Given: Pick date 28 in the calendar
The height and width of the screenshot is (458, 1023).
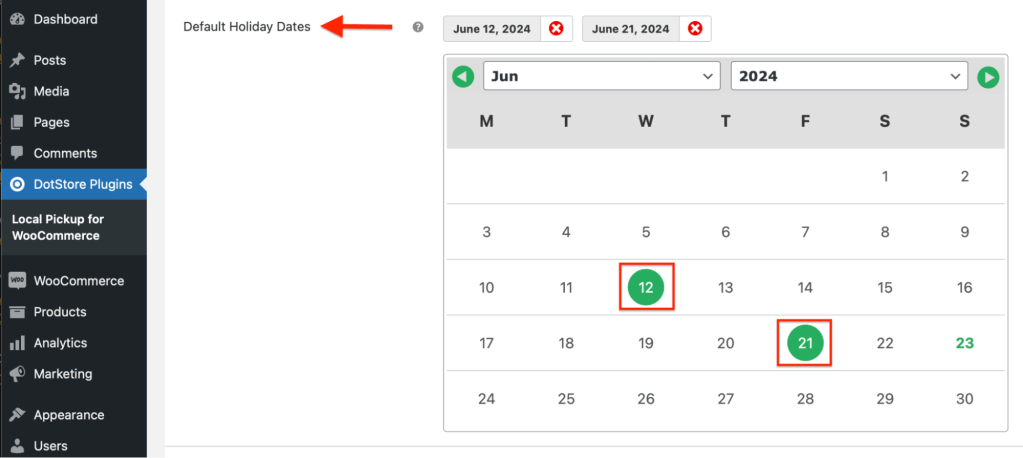Looking at the screenshot, I should pyautogui.click(x=805, y=399).
